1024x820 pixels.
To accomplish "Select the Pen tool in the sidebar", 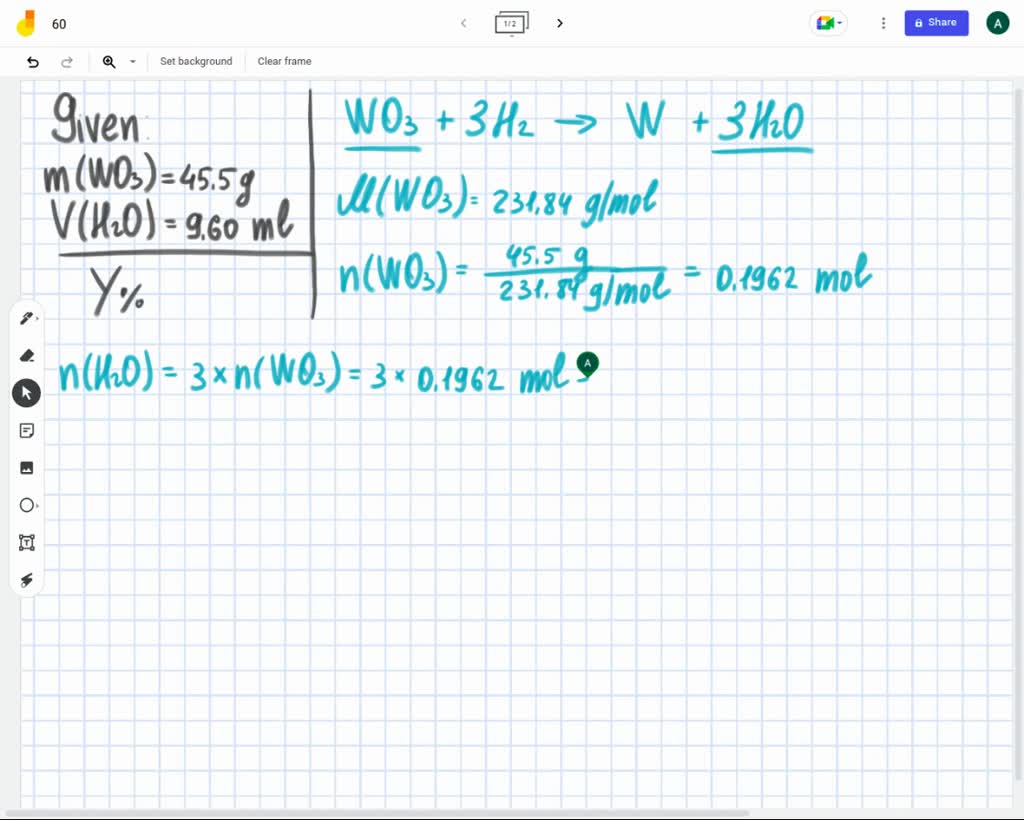I will pyautogui.click(x=27, y=317).
